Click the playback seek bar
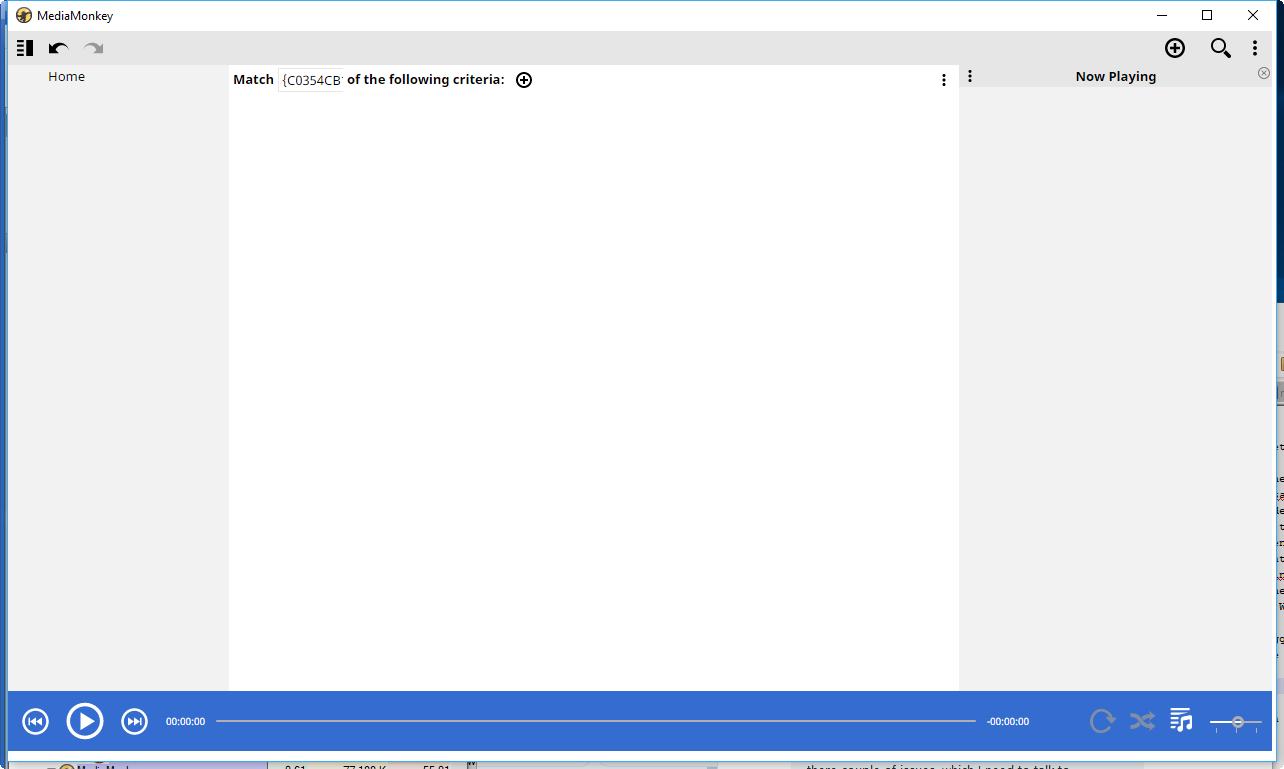This screenshot has width=1284, height=769. [x=595, y=721]
